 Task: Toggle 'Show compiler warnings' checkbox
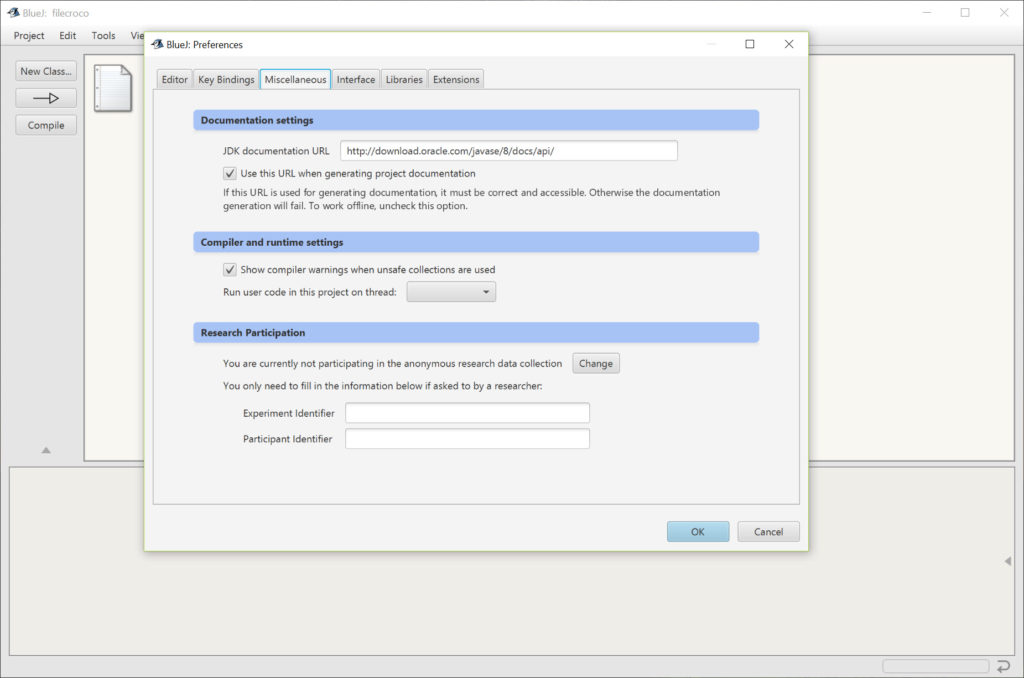pyautogui.click(x=230, y=269)
